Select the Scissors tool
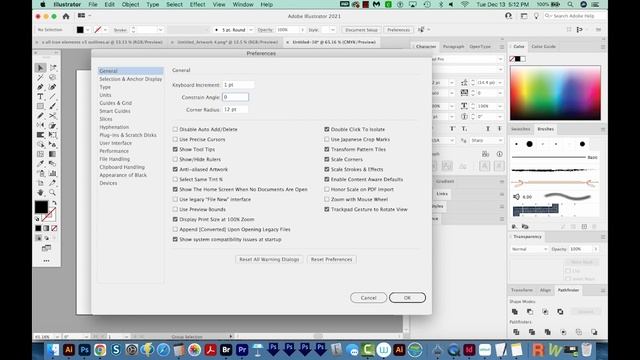 coord(53,116)
